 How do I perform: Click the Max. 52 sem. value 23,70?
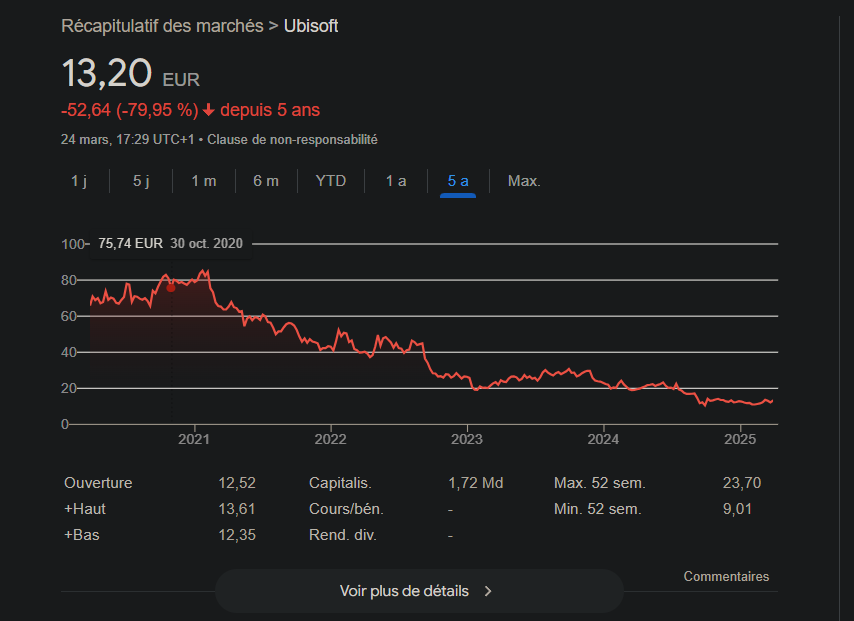point(742,483)
